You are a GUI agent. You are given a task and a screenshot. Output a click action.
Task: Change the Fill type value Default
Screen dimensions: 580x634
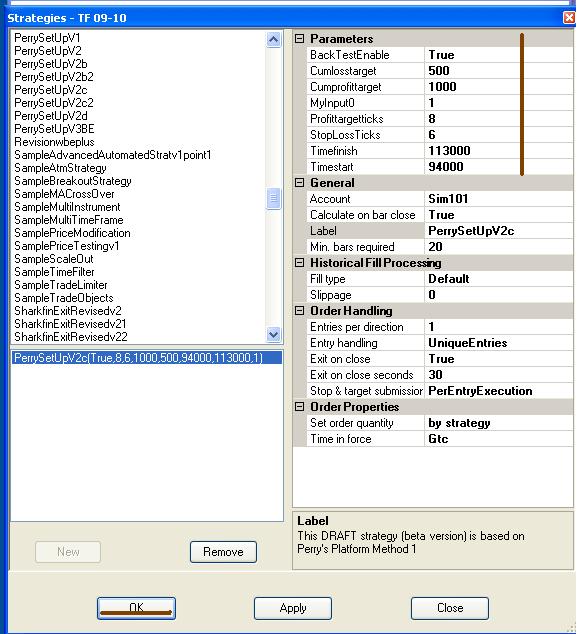(499, 279)
